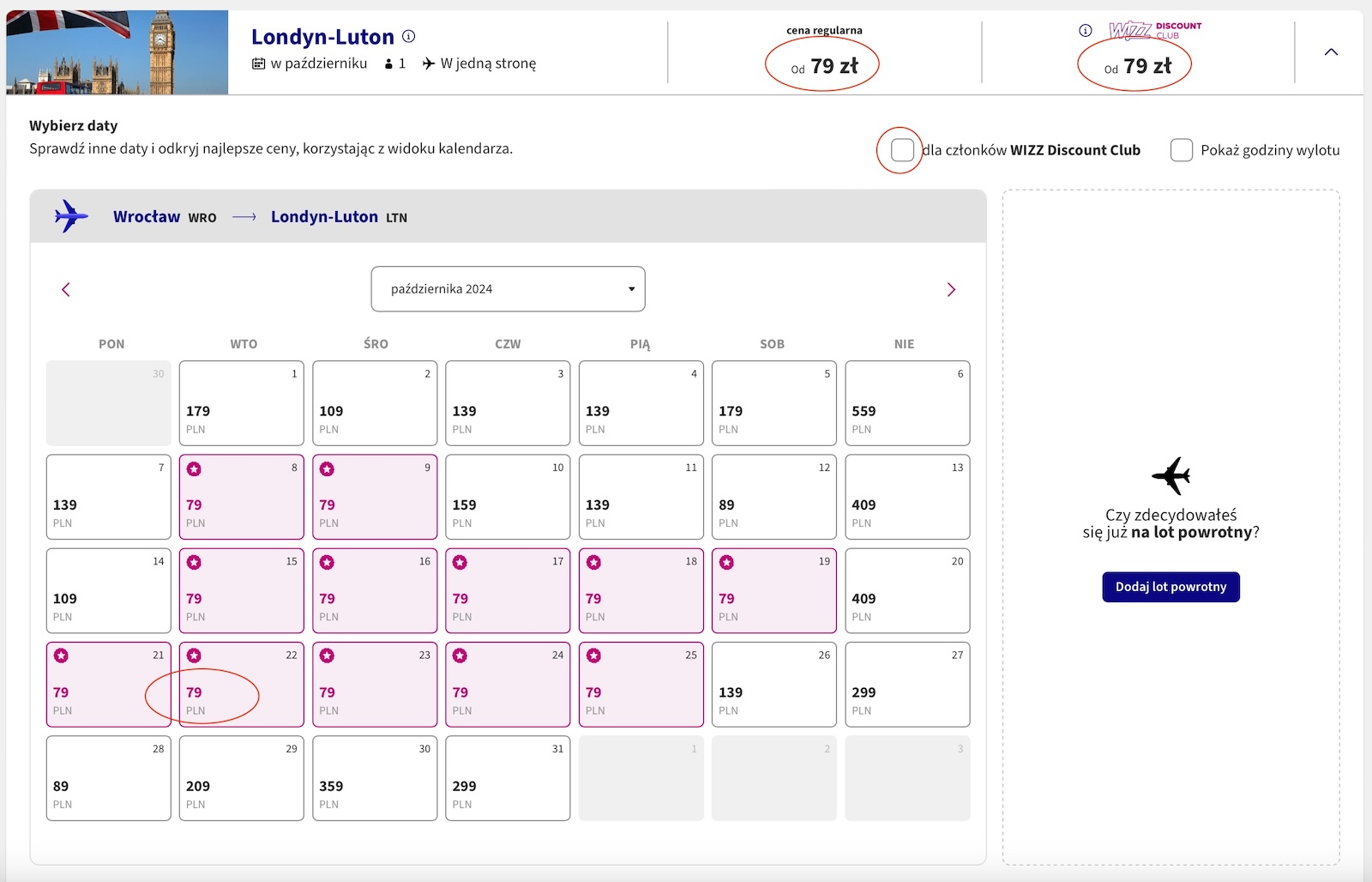Click info icon beside WIZZ Discount Club logo
The width and height of the screenshot is (1372, 882).
(1086, 31)
